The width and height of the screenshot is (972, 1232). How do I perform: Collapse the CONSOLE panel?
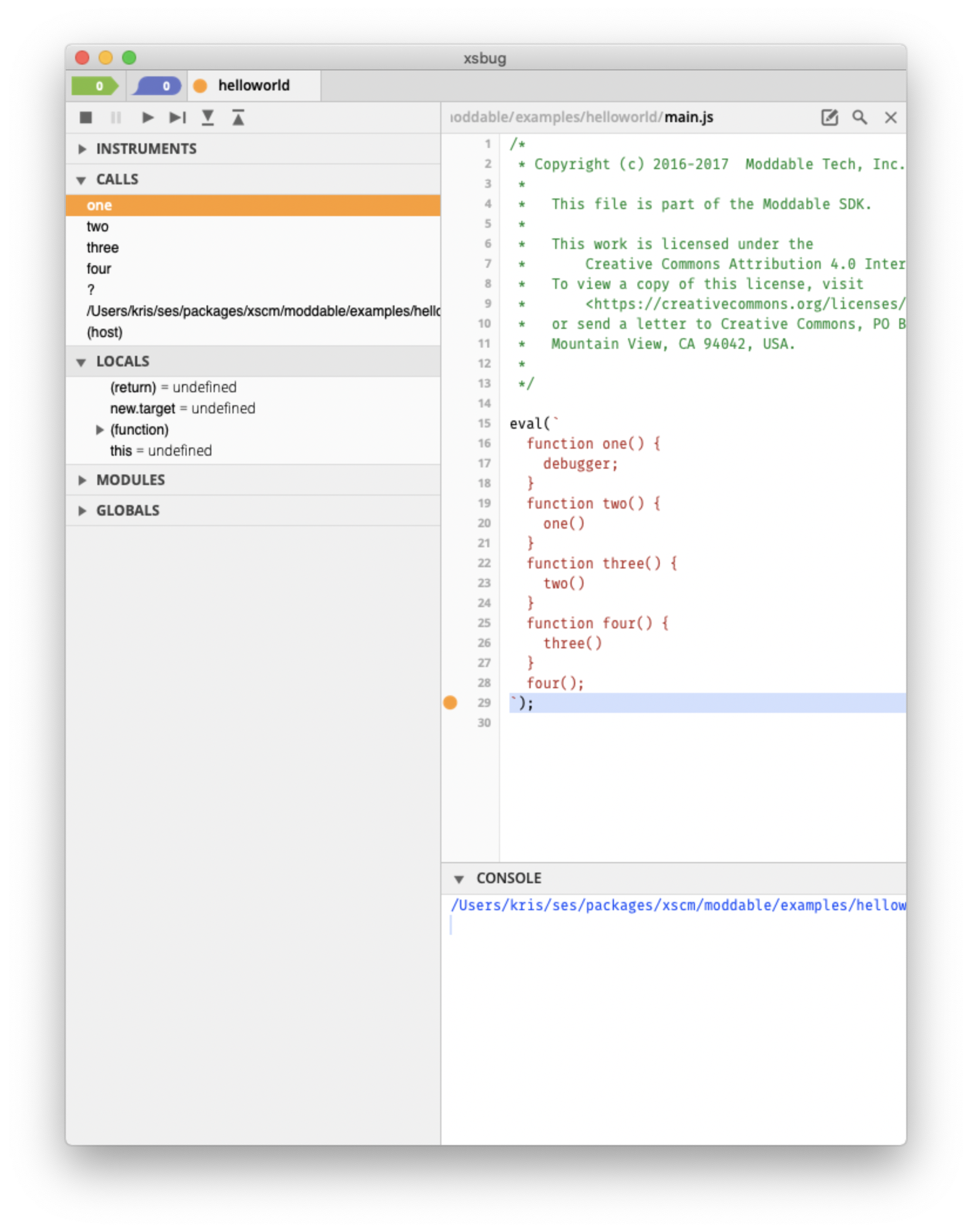(460, 878)
